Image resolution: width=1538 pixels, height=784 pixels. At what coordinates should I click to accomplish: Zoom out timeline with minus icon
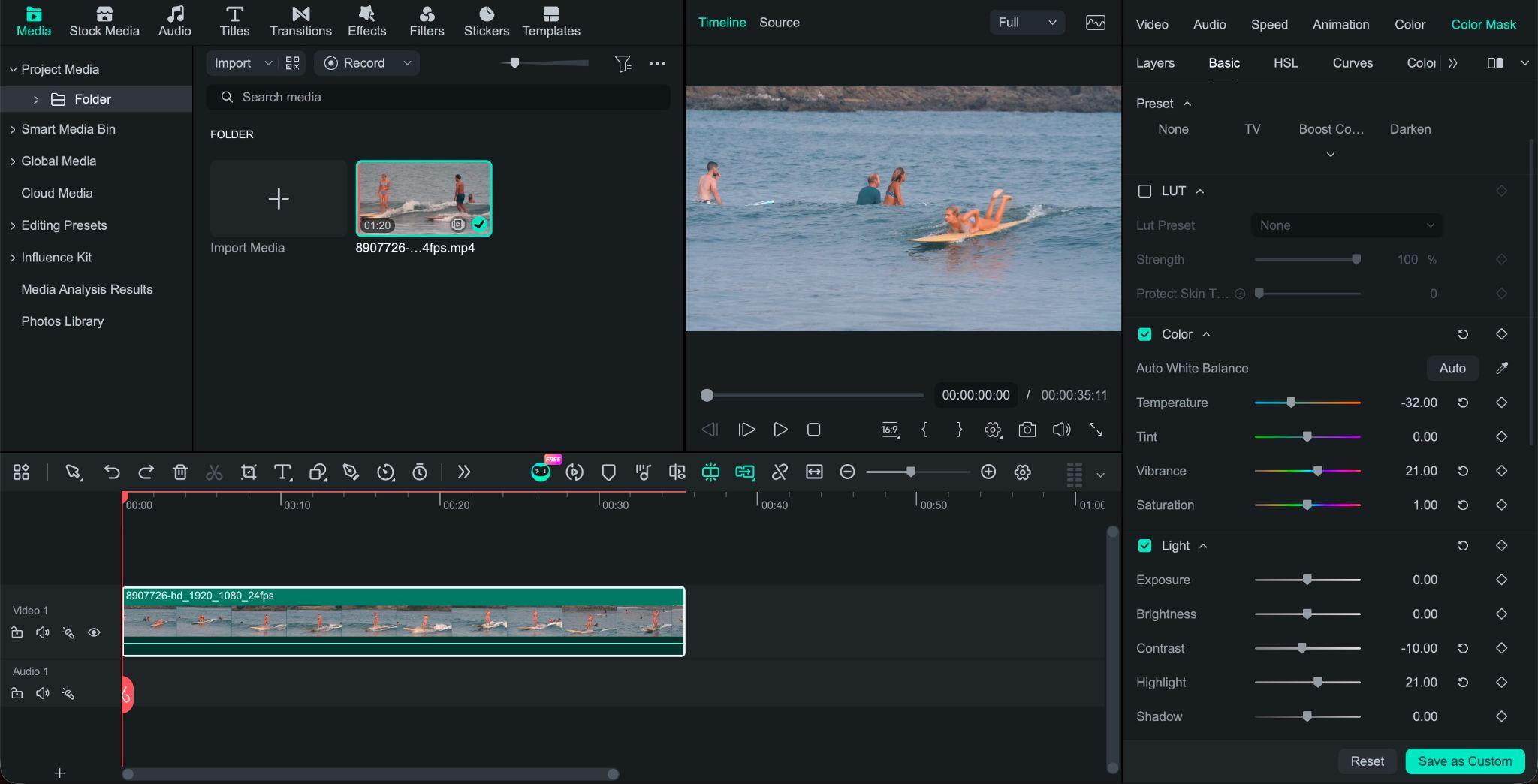pyautogui.click(x=847, y=472)
